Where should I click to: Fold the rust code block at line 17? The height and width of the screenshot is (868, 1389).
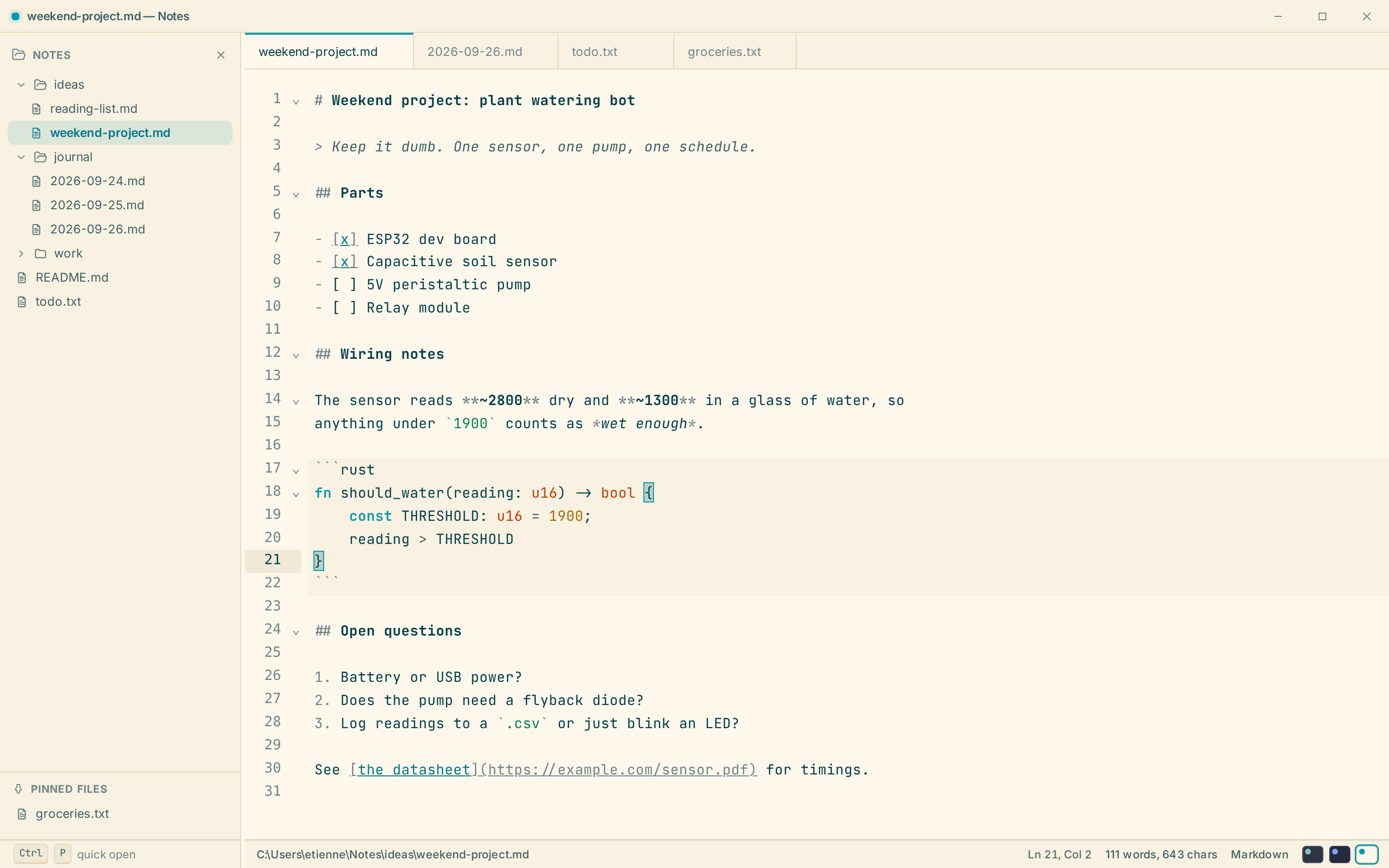(296, 471)
